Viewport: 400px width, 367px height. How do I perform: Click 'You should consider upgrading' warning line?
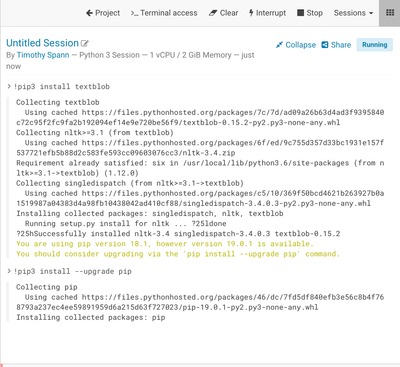pyautogui.click(x=178, y=254)
